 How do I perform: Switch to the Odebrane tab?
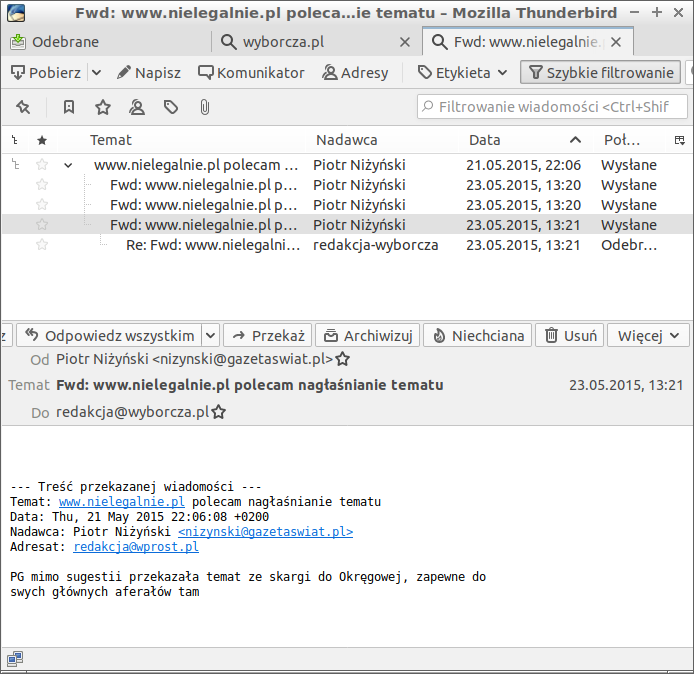pos(106,42)
